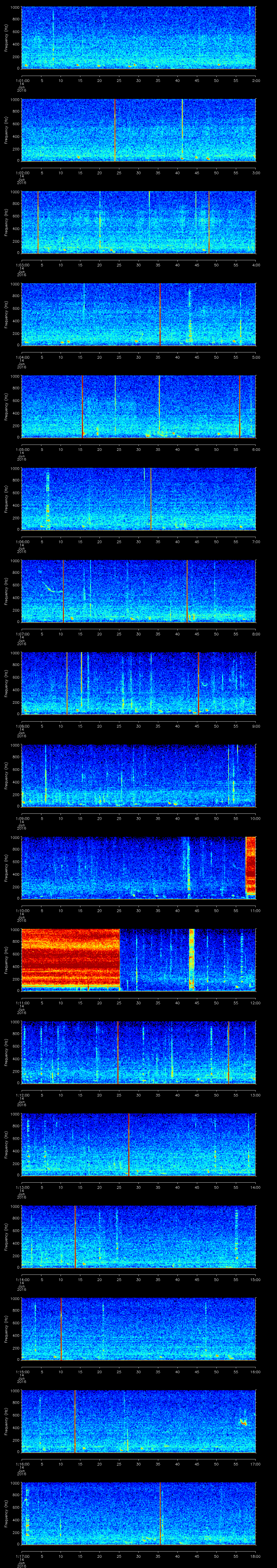This screenshot has height=1568, width=277.
Task: Click the "9:00" end label under the 1:08:00 panel
Action: pos(256,726)
